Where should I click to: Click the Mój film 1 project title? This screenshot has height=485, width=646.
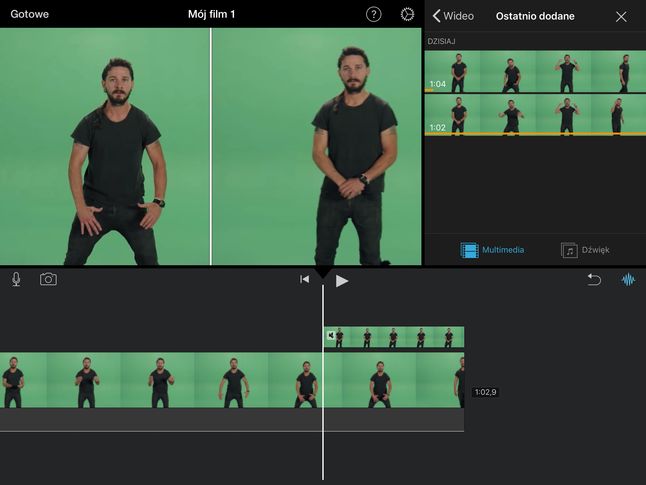click(x=211, y=14)
